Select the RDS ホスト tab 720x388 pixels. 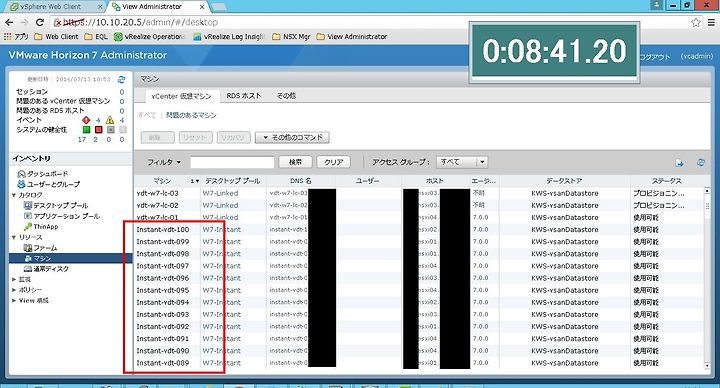(244, 96)
